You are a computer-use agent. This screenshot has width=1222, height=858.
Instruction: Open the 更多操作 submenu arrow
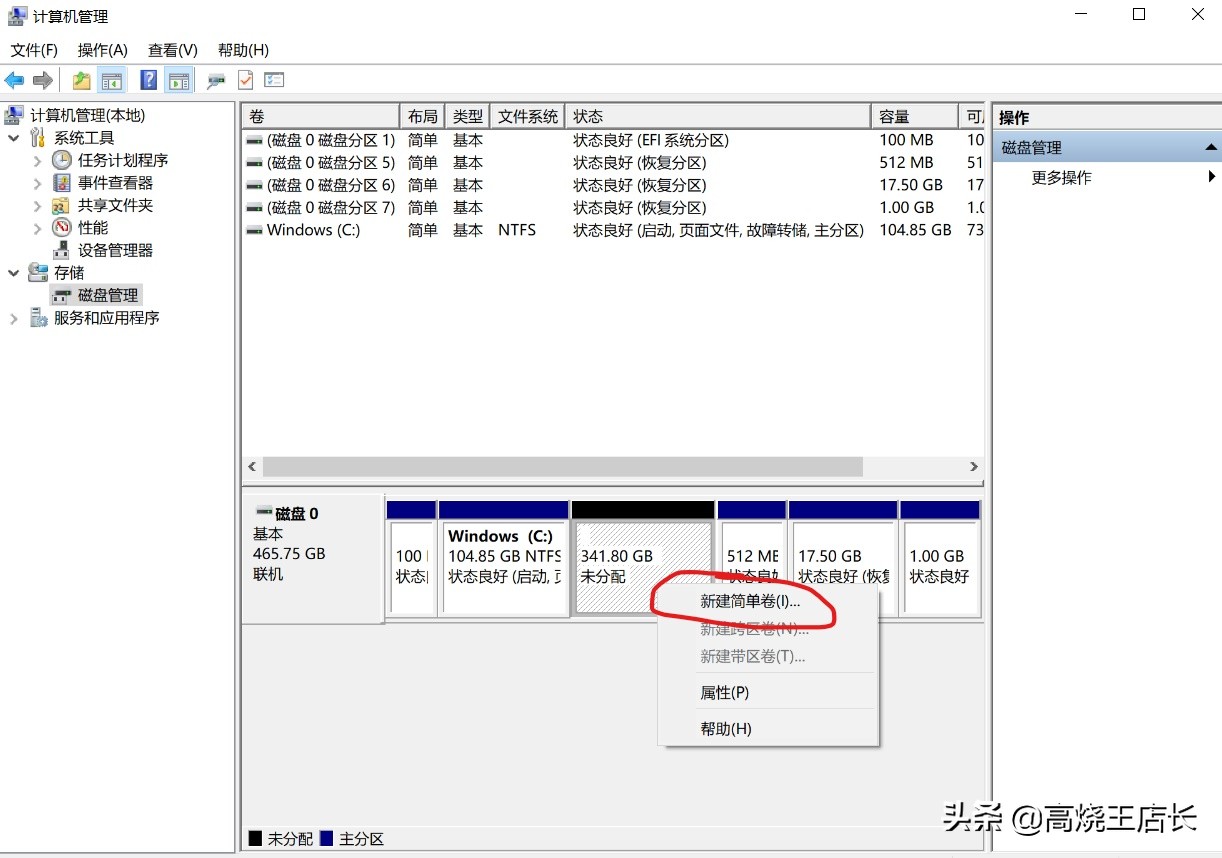tap(1212, 177)
